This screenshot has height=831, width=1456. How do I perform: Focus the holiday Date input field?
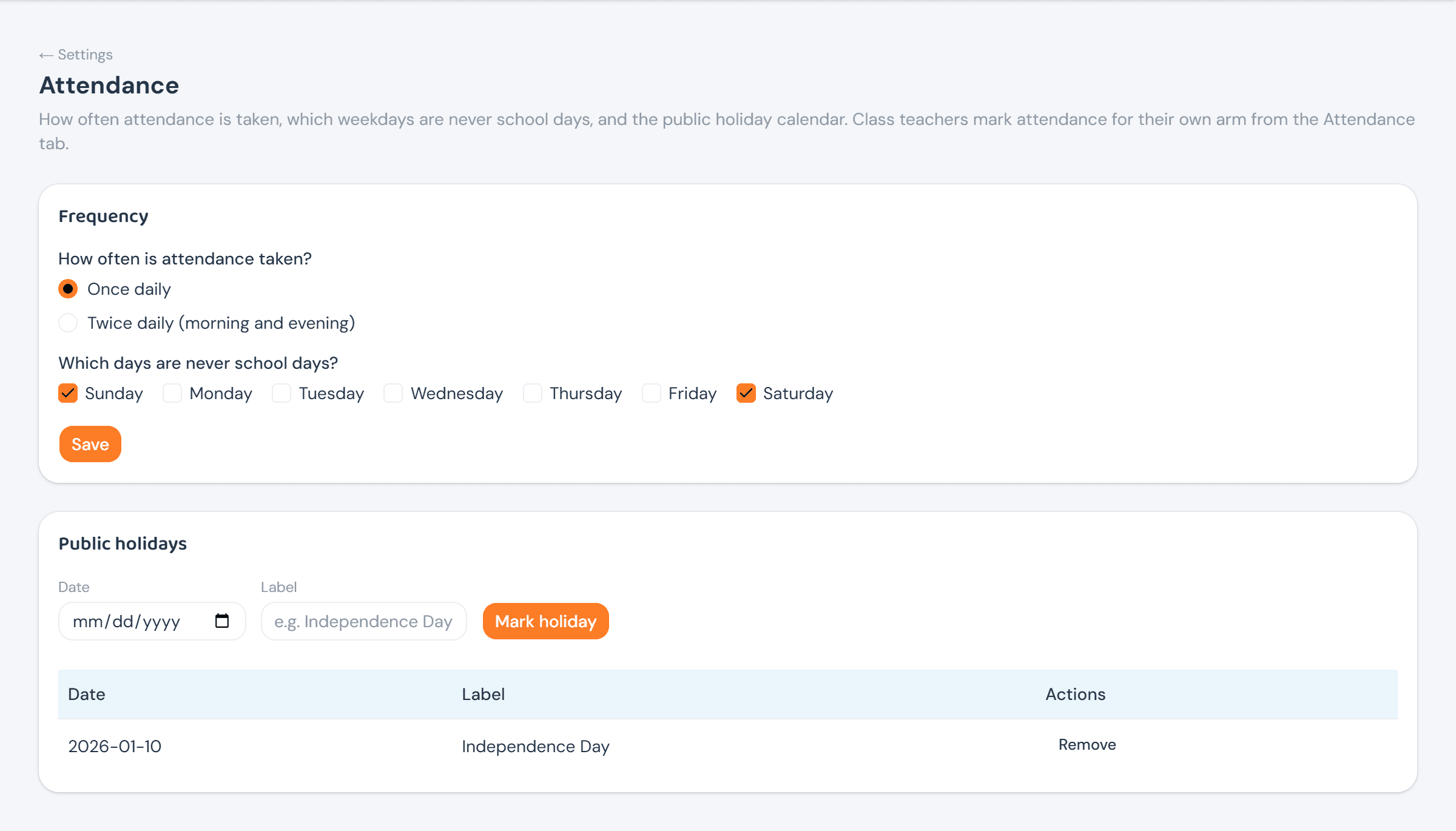point(152,621)
